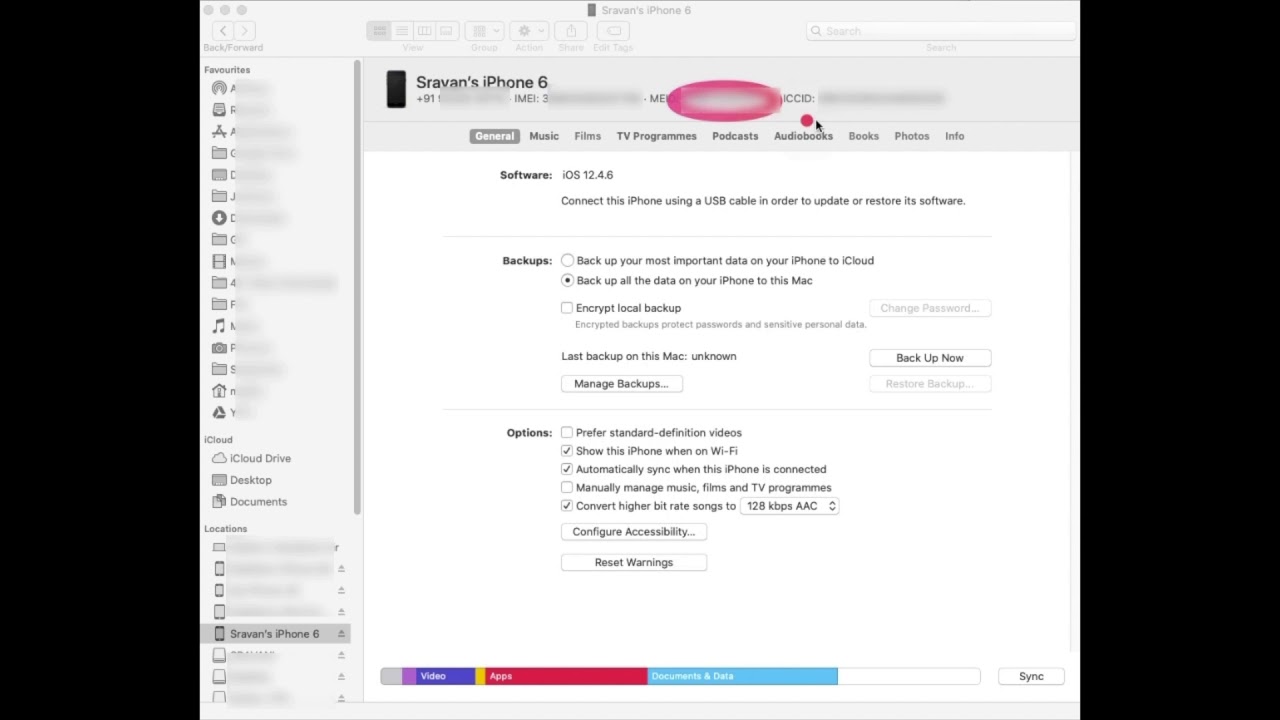Open the Action gear dropdown
The height and width of the screenshot is (720, 1280).
tap(528, 31)
